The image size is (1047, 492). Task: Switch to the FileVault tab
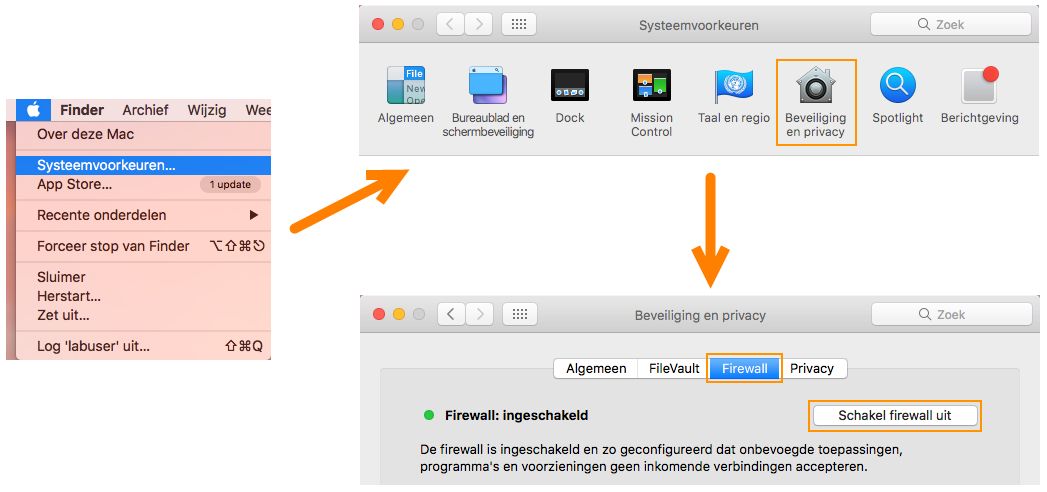tap(674, 368)
